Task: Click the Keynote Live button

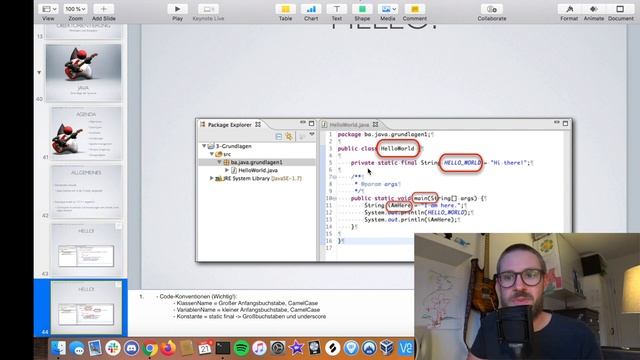Action: (x=208, y=9)
